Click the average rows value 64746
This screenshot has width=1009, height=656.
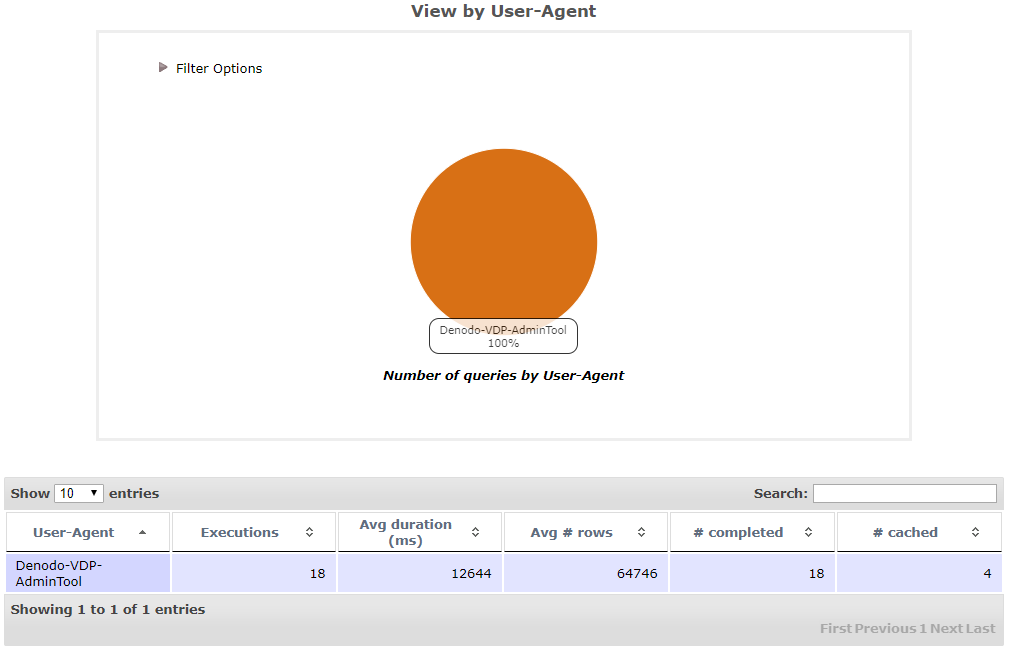click(637, 574)
